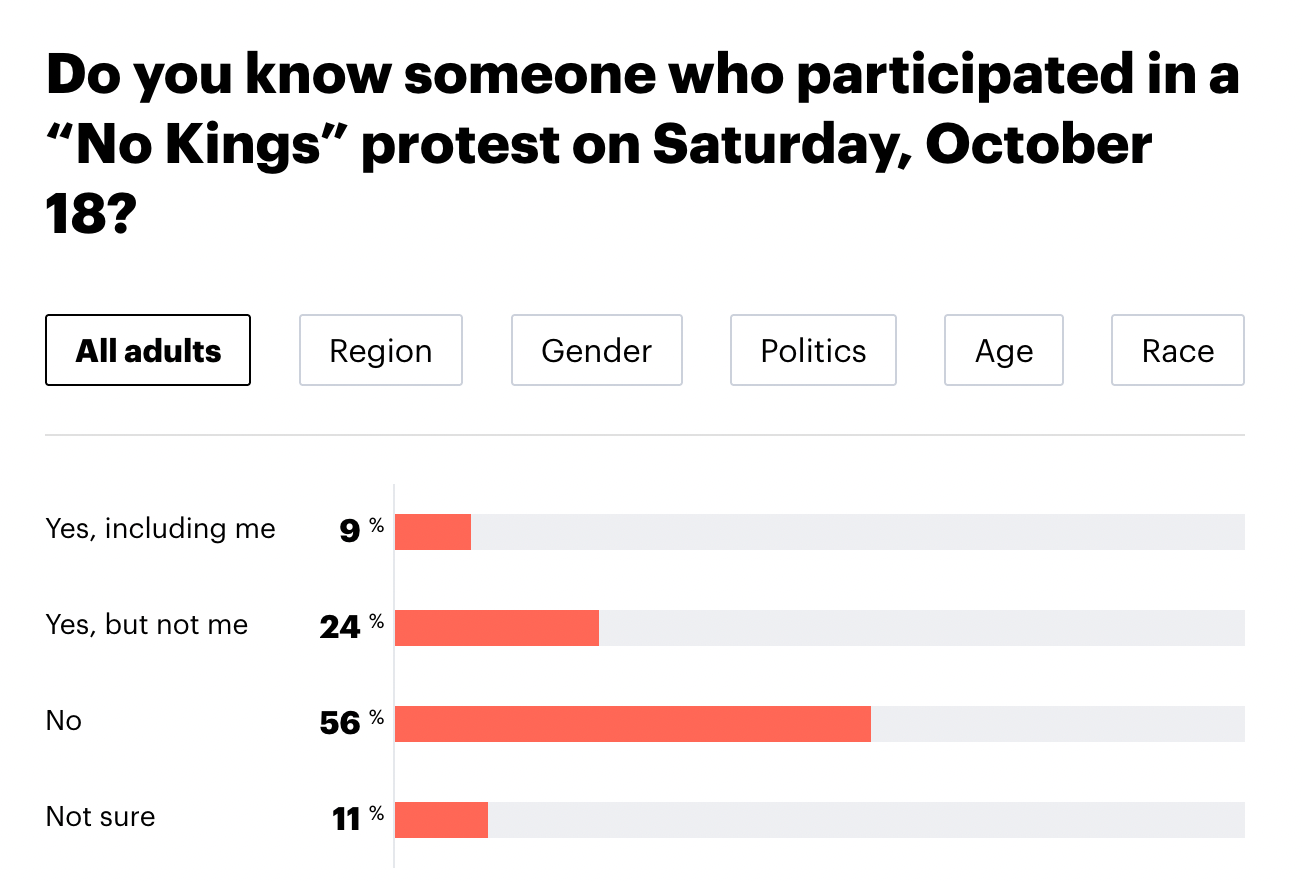Click the 'Yes, including me' label
Image resolution: width=1302 pixels, height=882 pixels.
coord(161,529)
